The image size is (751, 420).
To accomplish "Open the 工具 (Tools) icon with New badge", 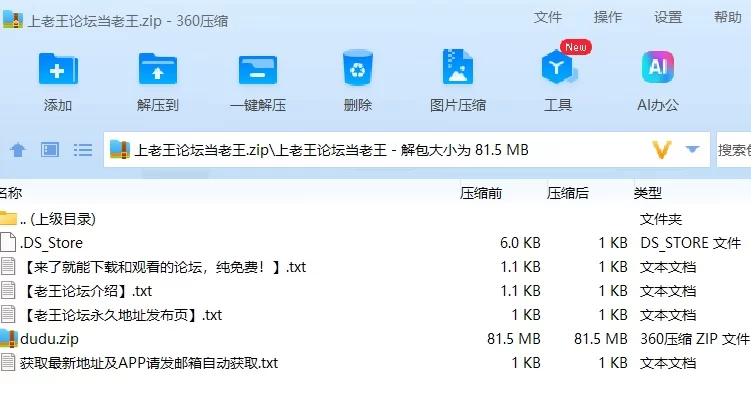I will pyautogui.click(x=558, y=68).
